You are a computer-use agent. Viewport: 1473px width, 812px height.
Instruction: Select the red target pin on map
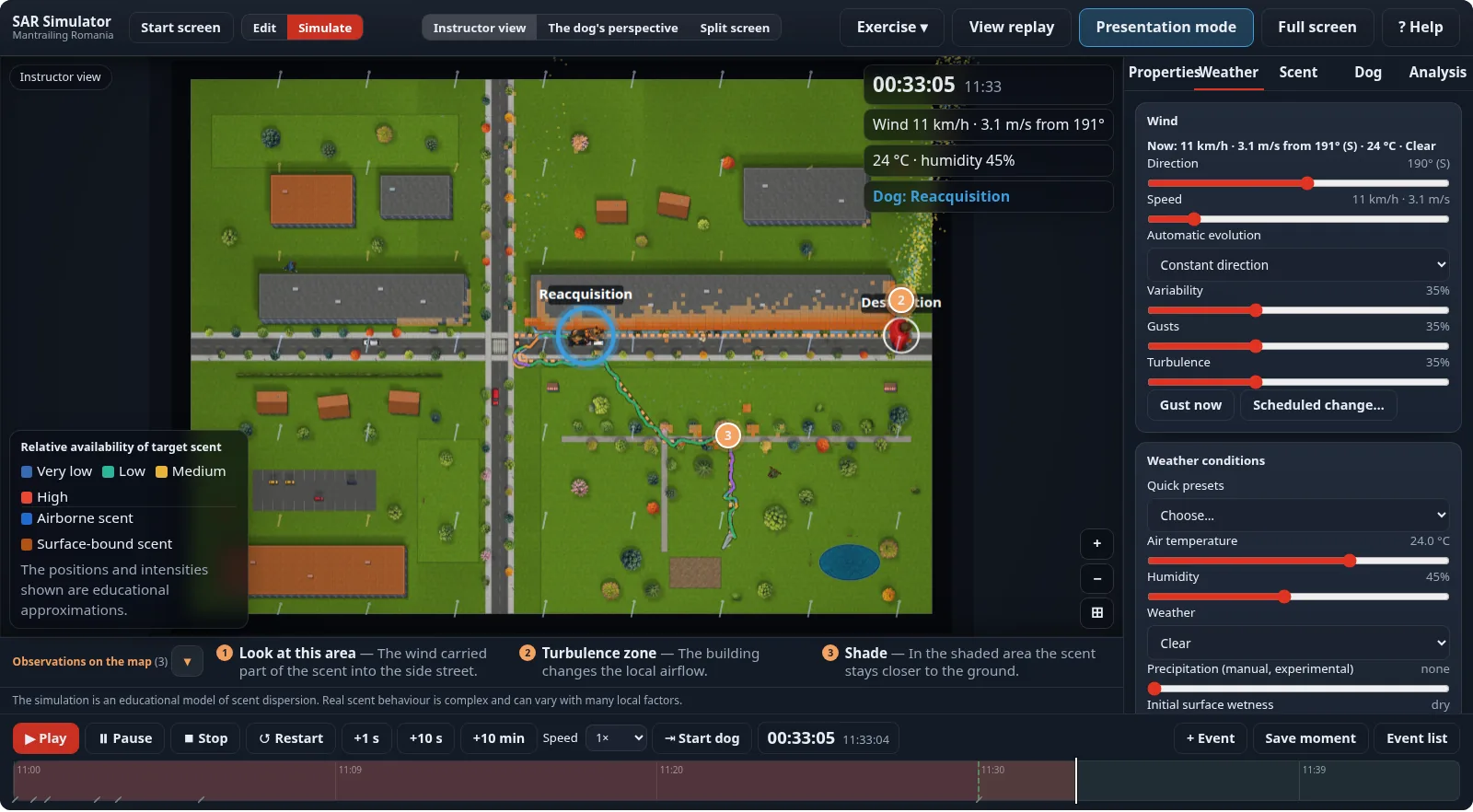[x=901, y=333]
